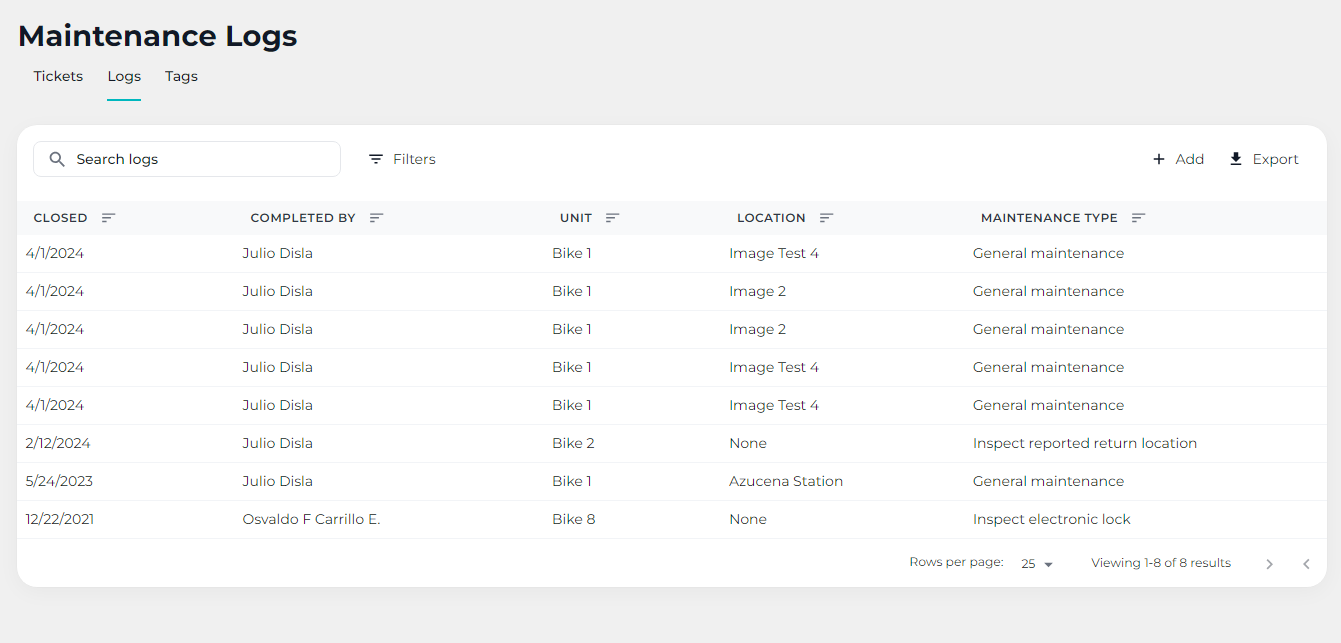Select the Logs tab

coord(124,76)
